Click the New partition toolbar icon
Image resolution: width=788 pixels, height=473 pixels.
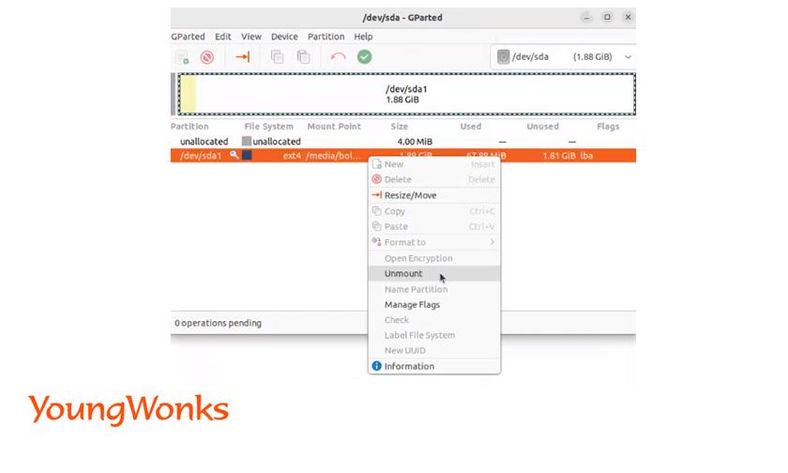(182, 57)
